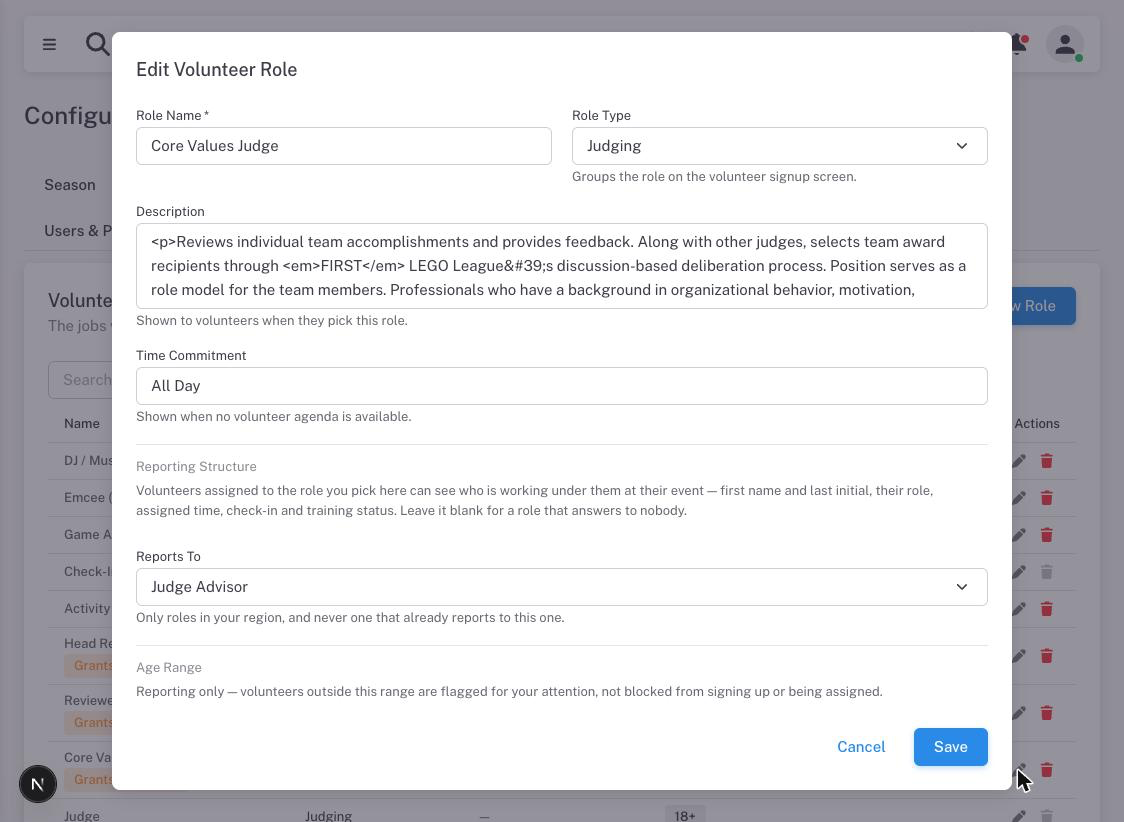This screenshot has width=1124, height=822.
Task: Click the background Search roles field
Action: coord(80,380)
